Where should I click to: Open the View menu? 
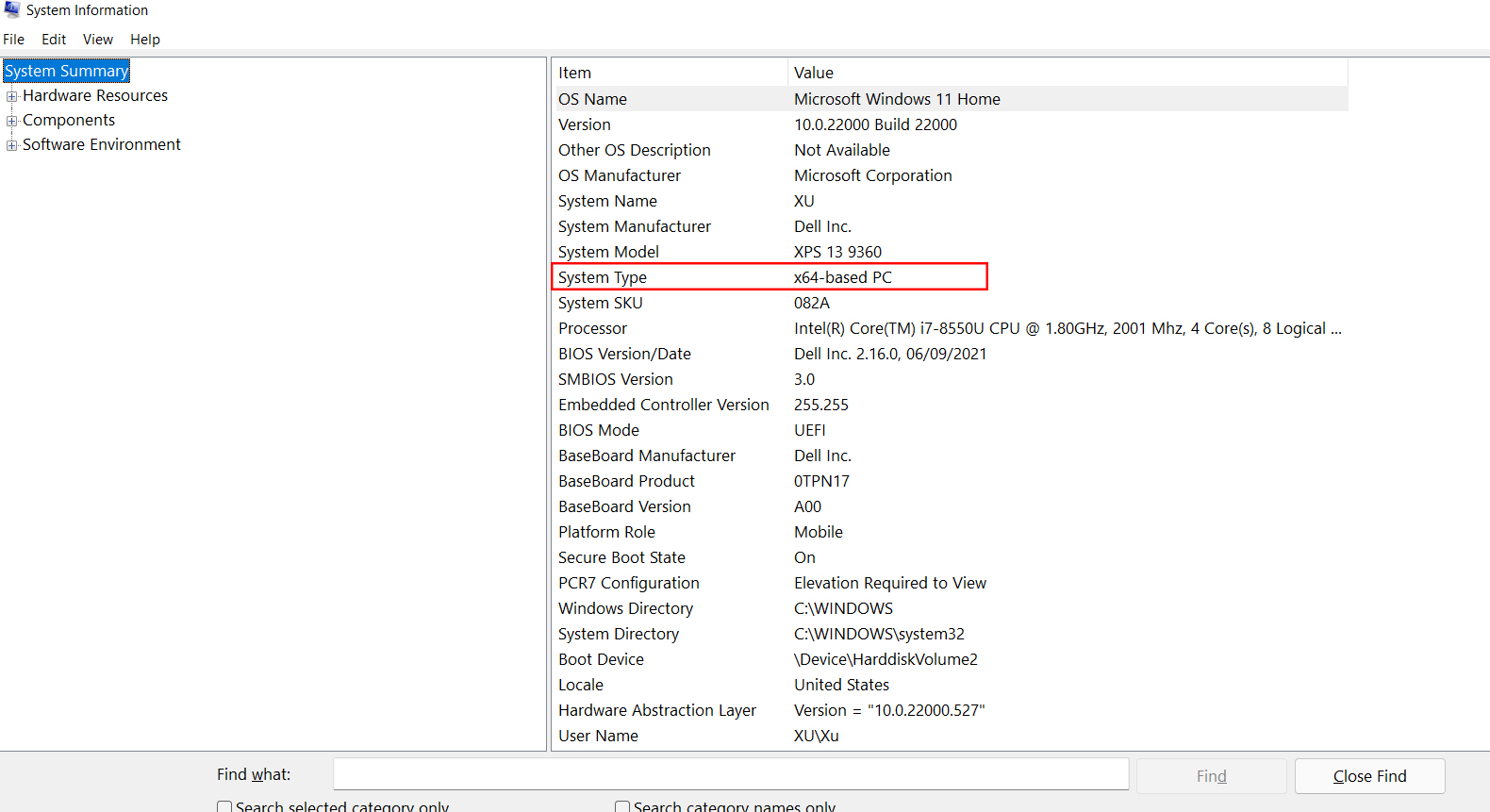click(98, 40)
